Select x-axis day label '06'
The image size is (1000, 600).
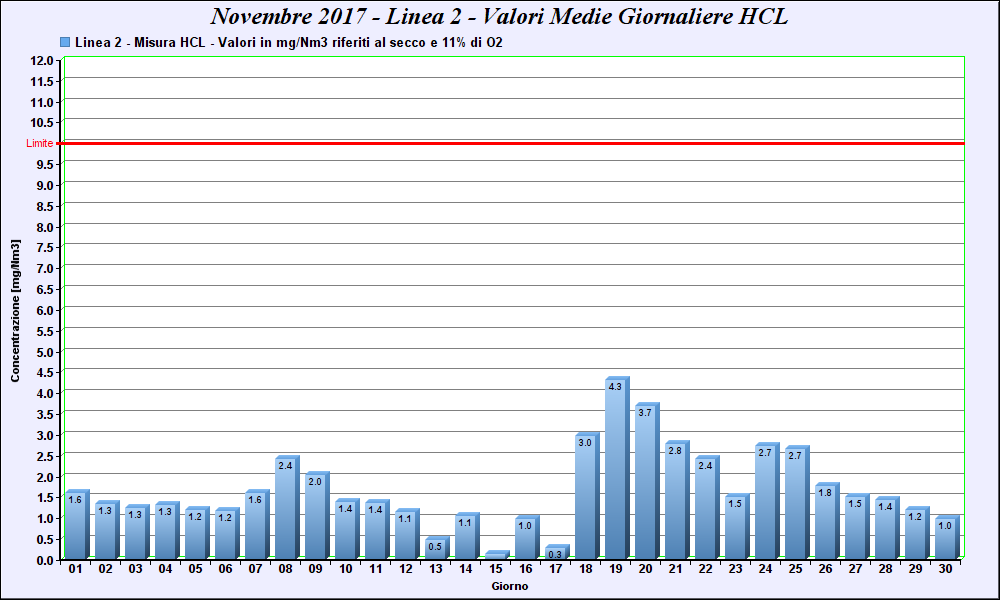click(x=225, y=569)
